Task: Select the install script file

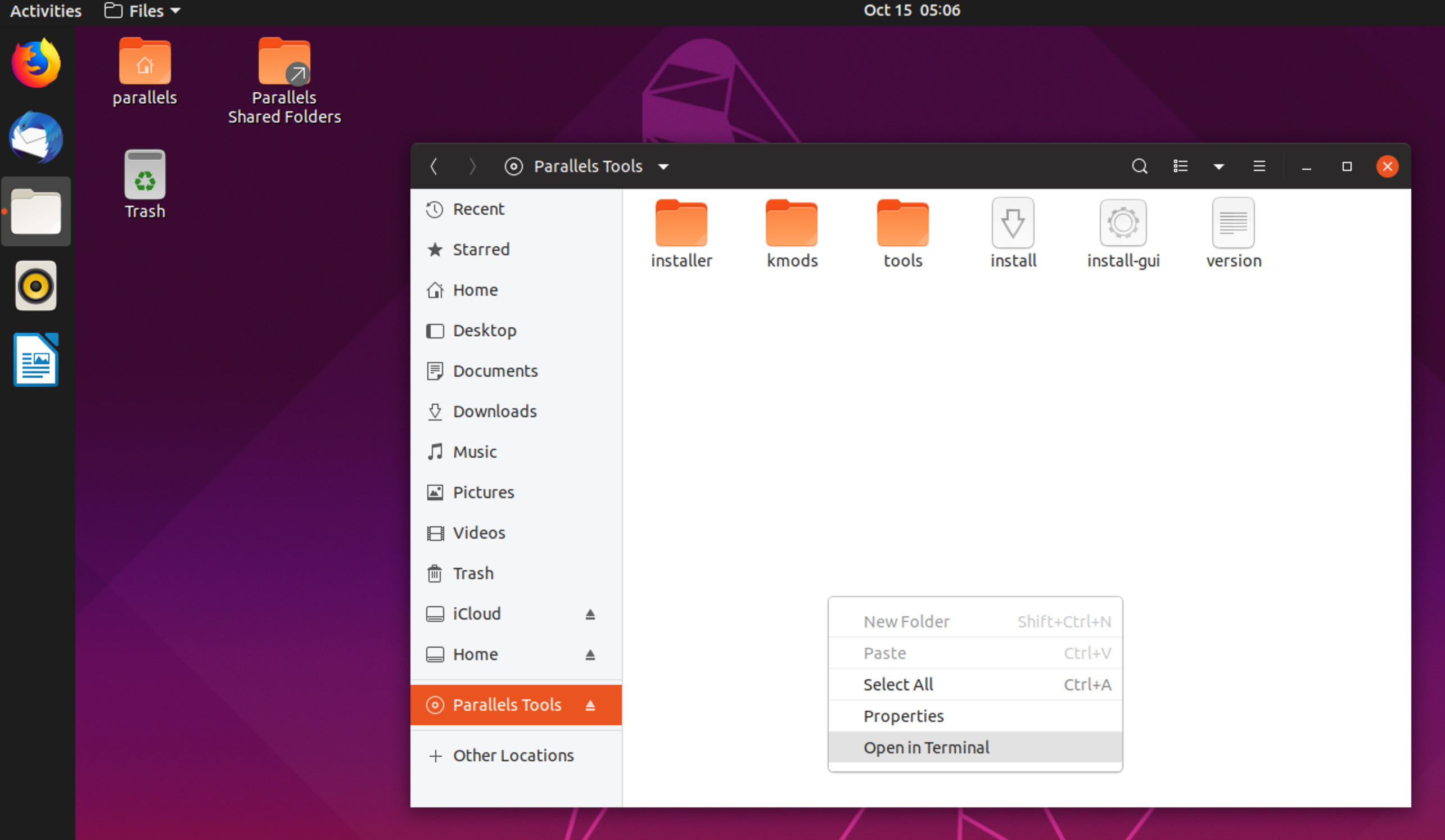Action: tap(1013, 224)
